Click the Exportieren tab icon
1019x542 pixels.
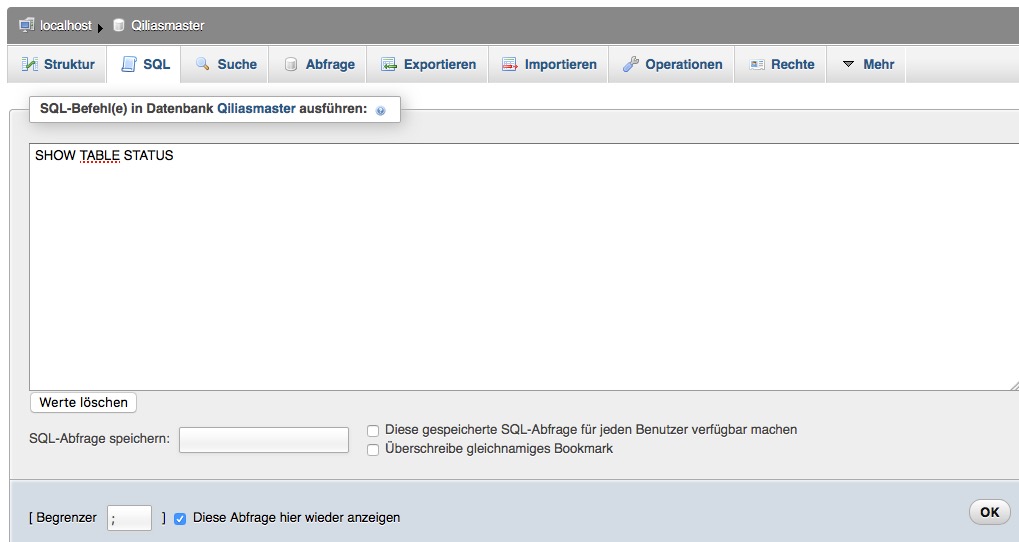pyautogui.click(x=389, y=64)
